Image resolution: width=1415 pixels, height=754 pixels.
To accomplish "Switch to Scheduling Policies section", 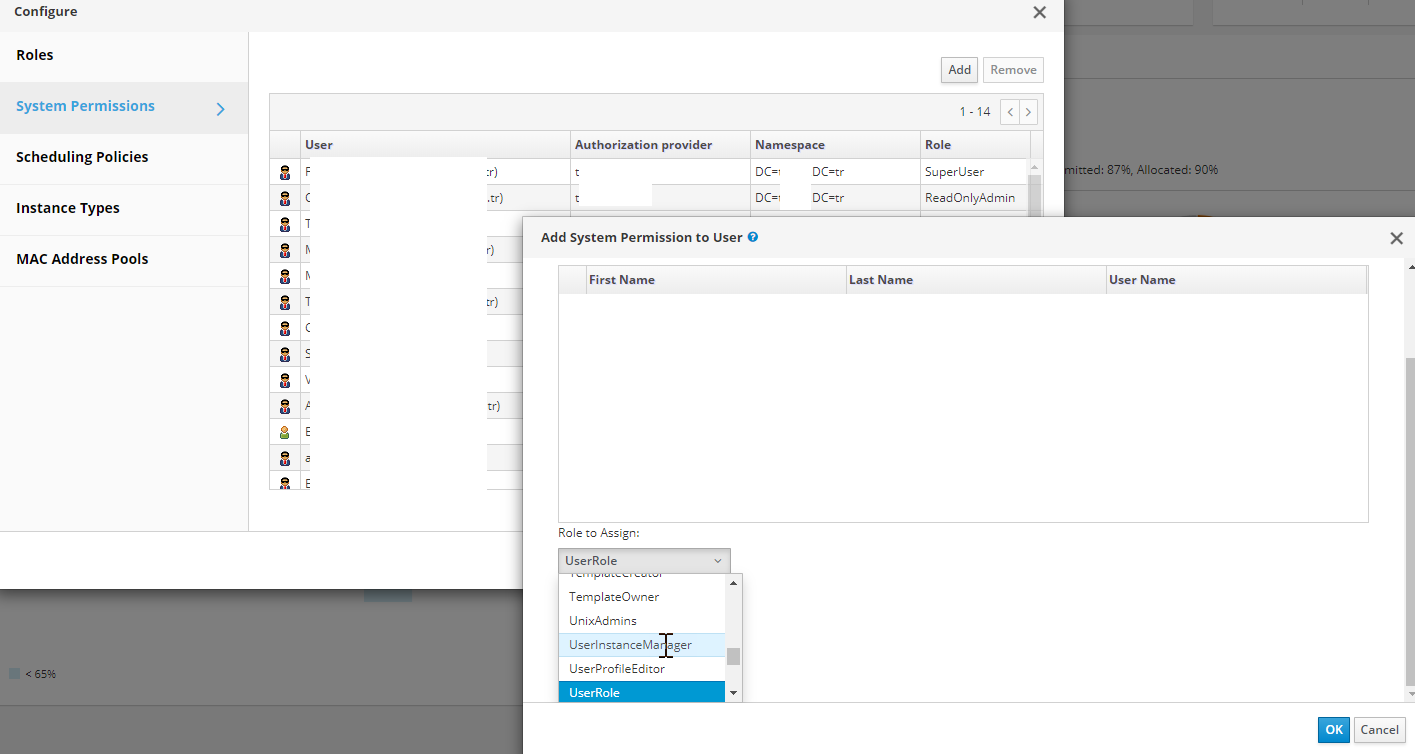I will tap(82, 157).
